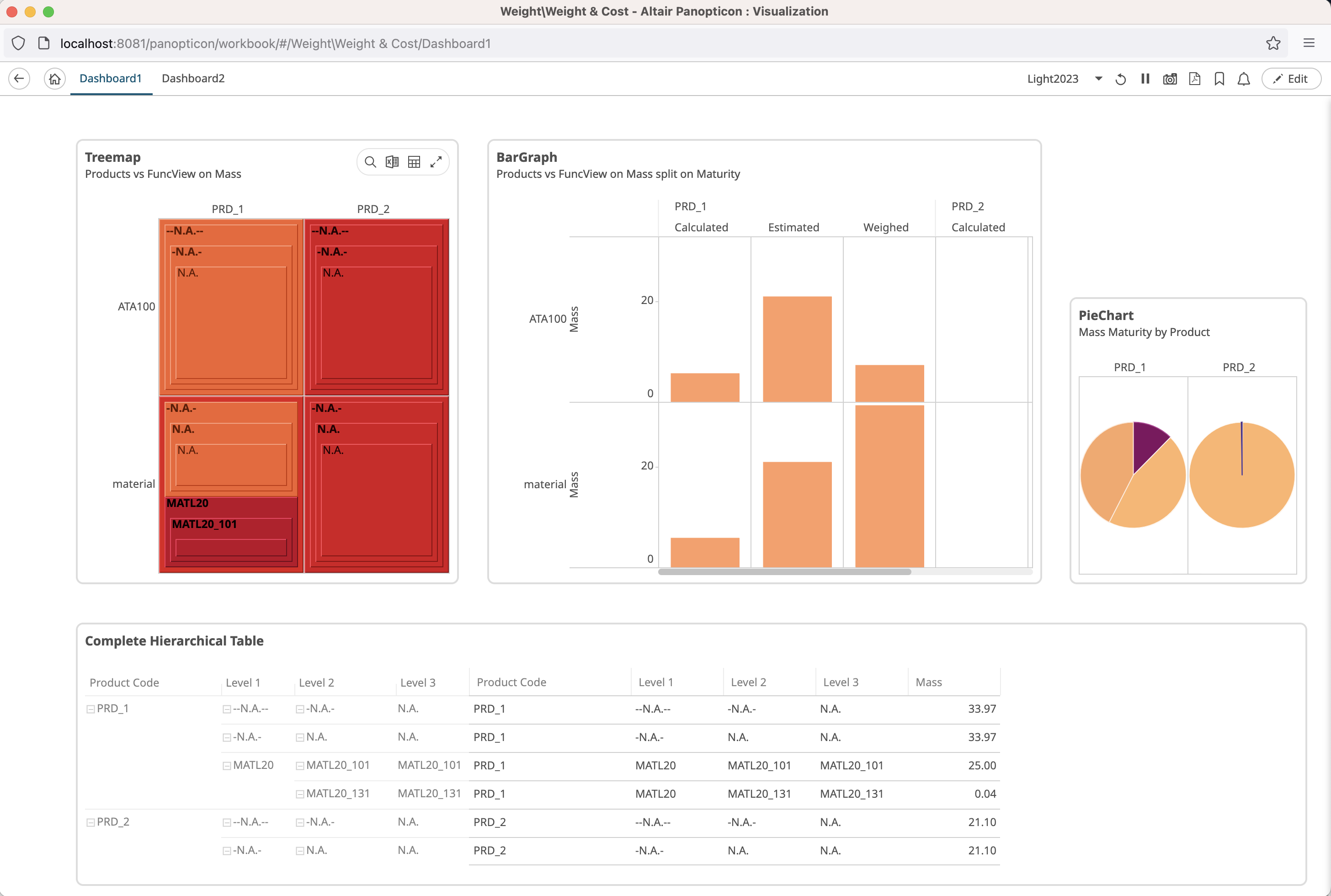Viewport: 1331px width, 896px height.
Task: Maximize the Treemap visualization
Action: coord(436,162)
